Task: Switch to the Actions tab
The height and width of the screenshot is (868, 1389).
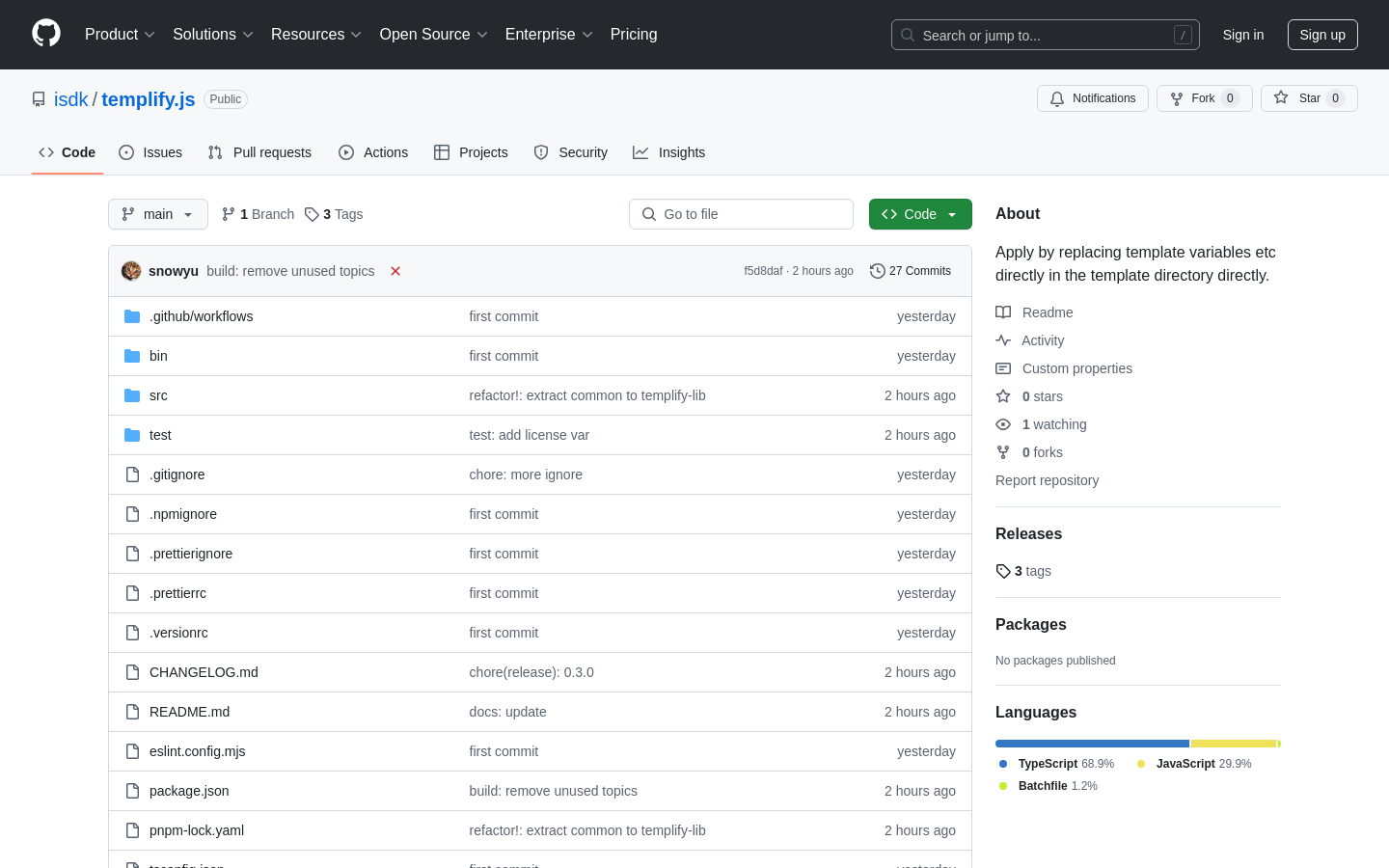Action: pyautogui.click(x=373, y=152)
